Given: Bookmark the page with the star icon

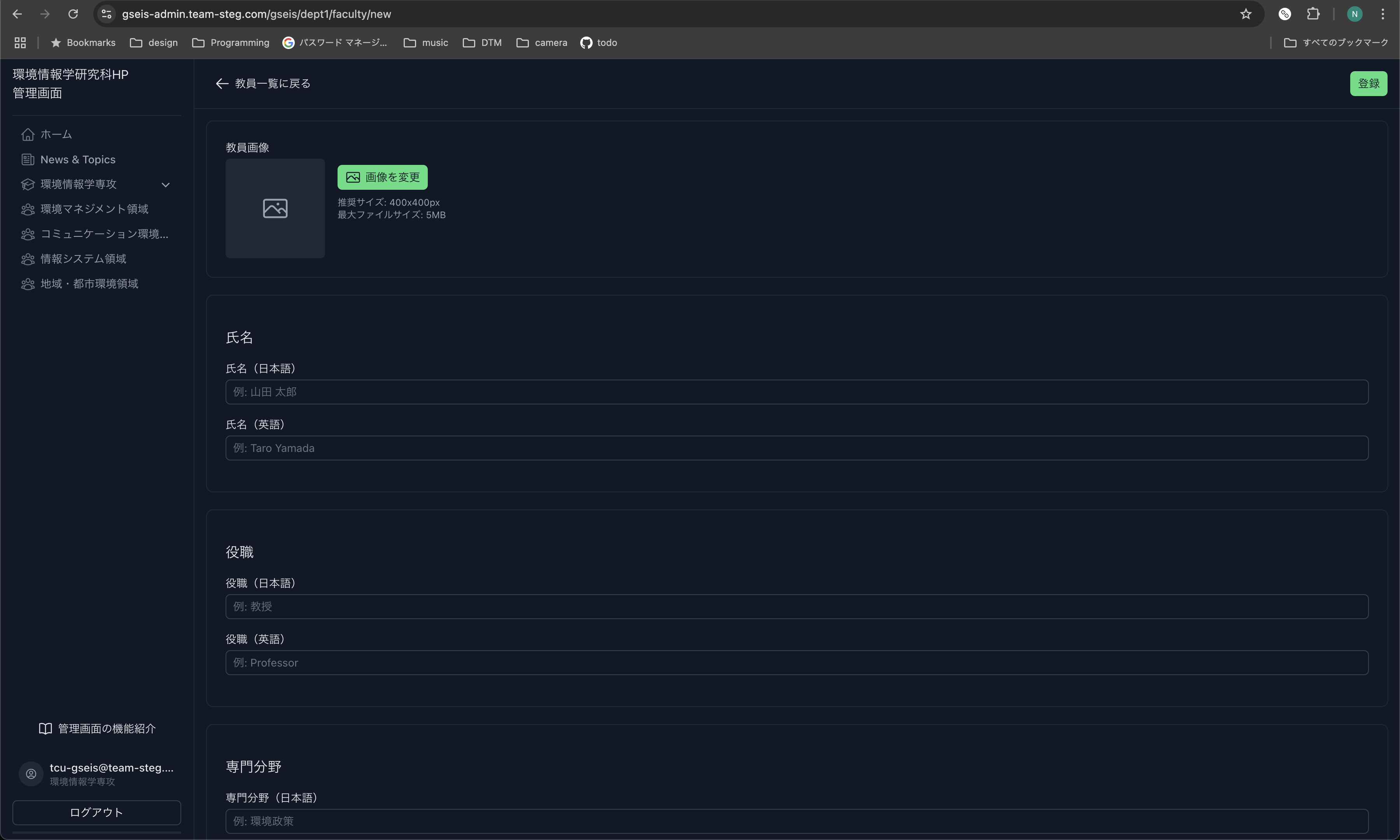Looking at the screenshot, I should click(x=1246, y=14).
